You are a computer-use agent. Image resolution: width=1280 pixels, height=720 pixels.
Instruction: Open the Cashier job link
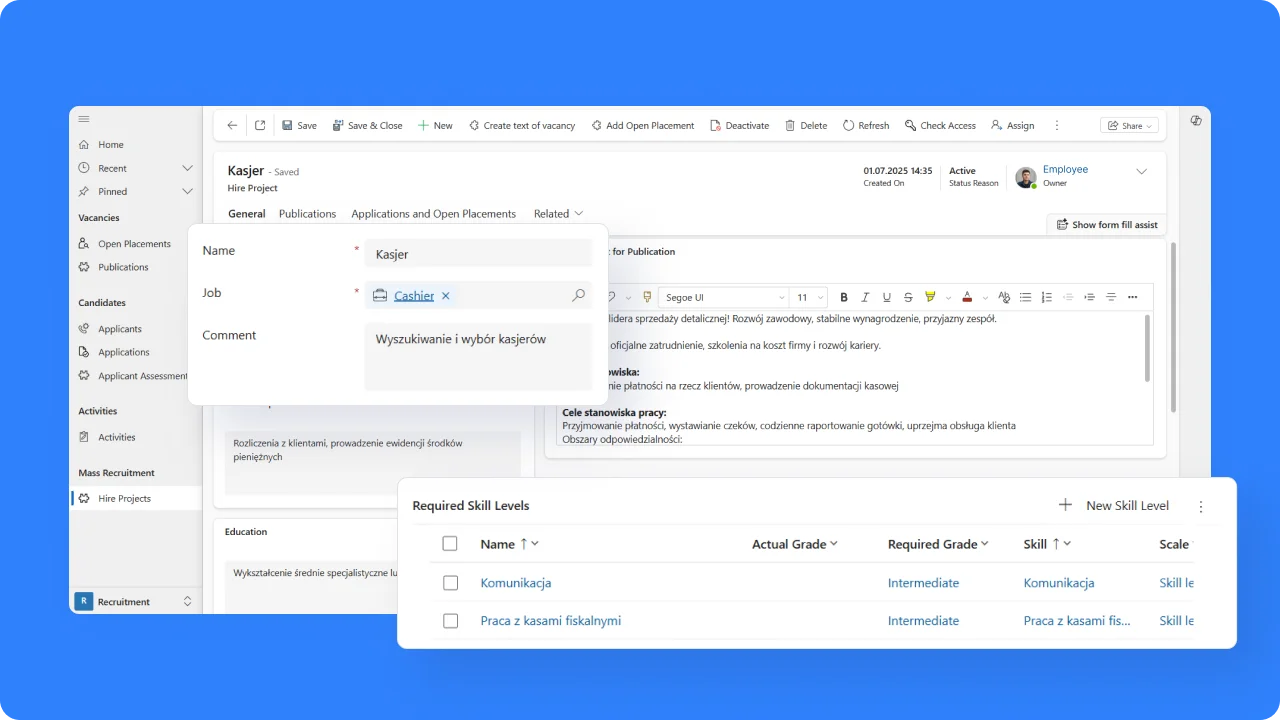[414, 296]
